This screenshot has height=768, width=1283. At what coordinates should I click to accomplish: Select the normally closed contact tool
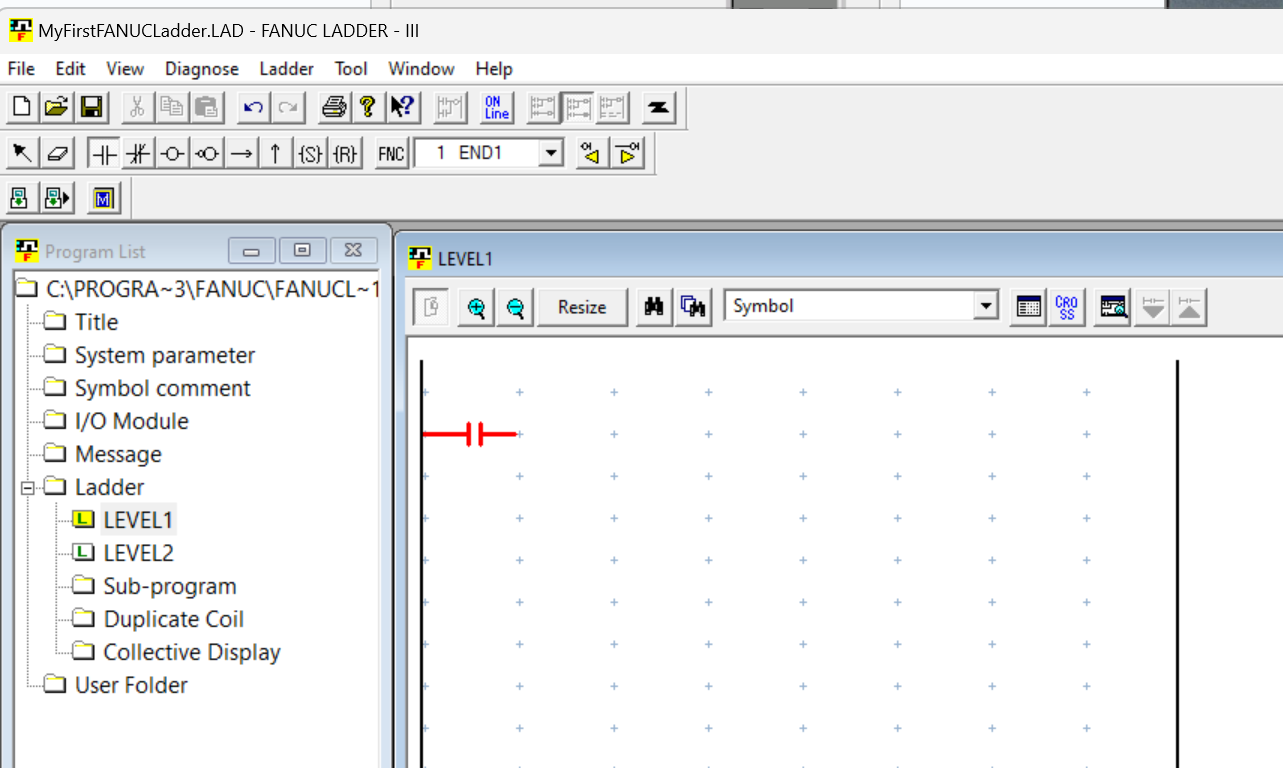pos(138,153)
